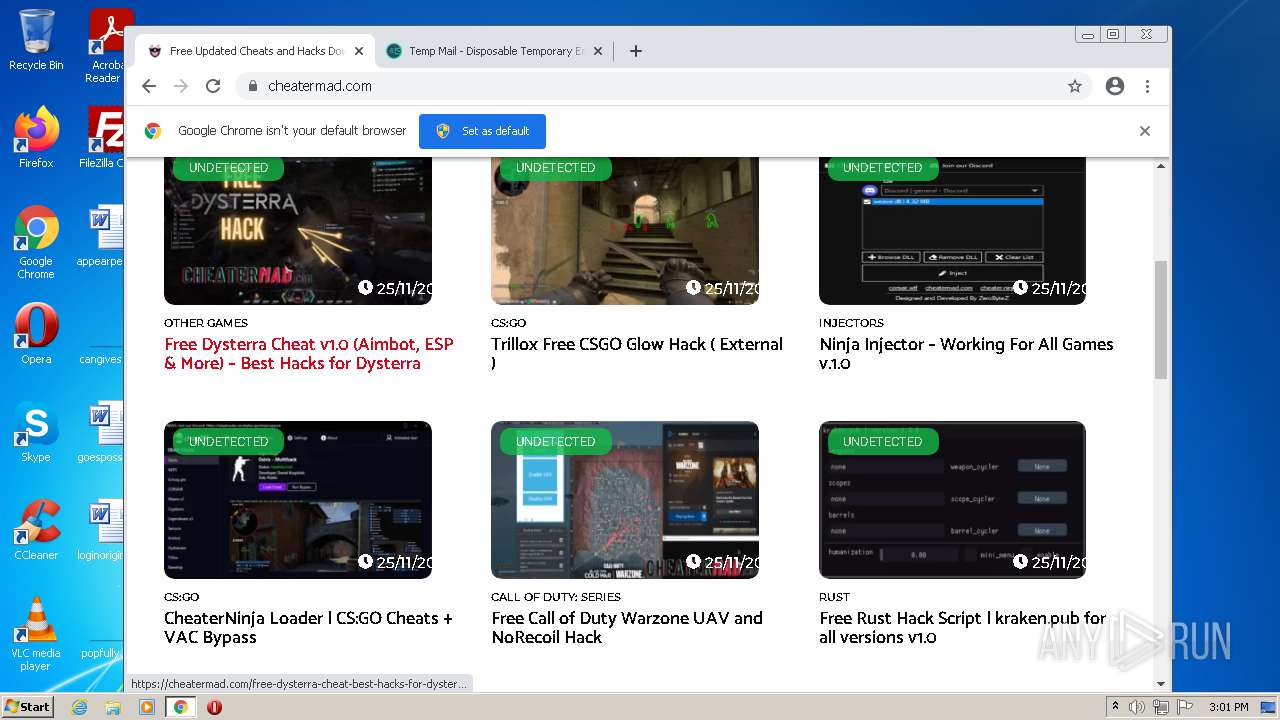The height and width of the screenshot is (720, 1280).
Task: Dismiss the default browser notification bar
Action: 1145,131
